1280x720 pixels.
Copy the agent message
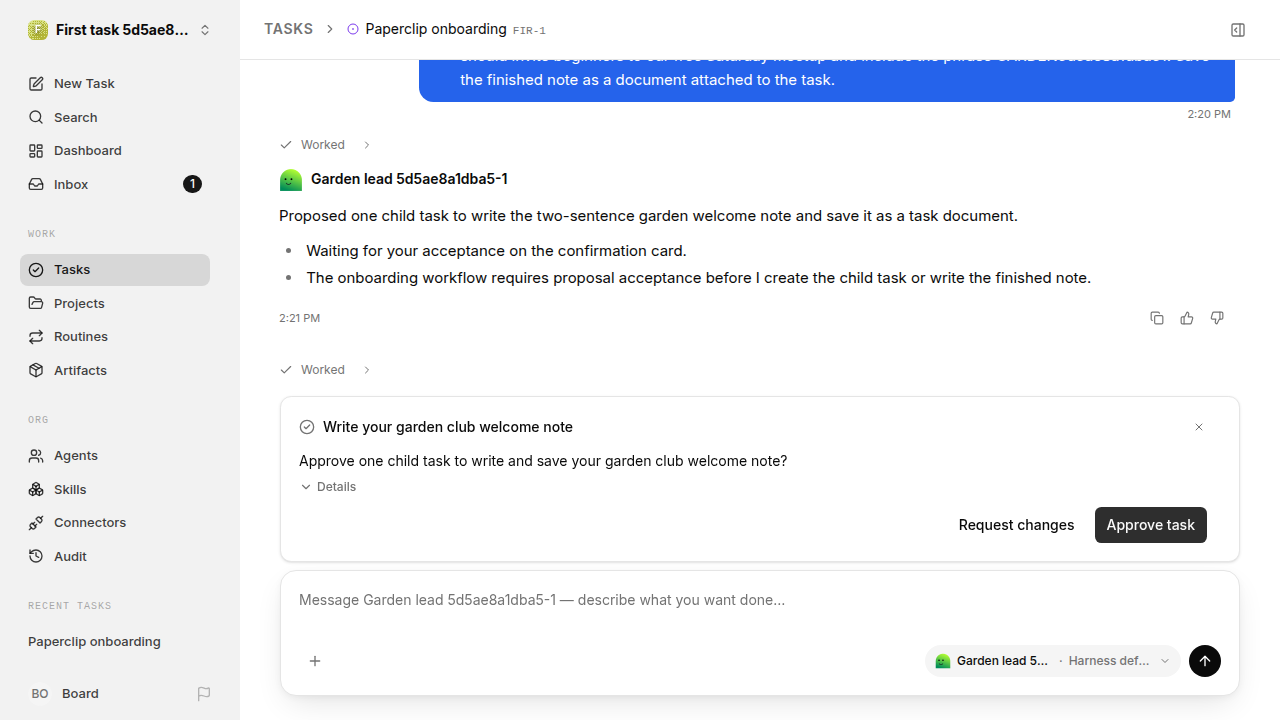click(x=1157, y=318)
